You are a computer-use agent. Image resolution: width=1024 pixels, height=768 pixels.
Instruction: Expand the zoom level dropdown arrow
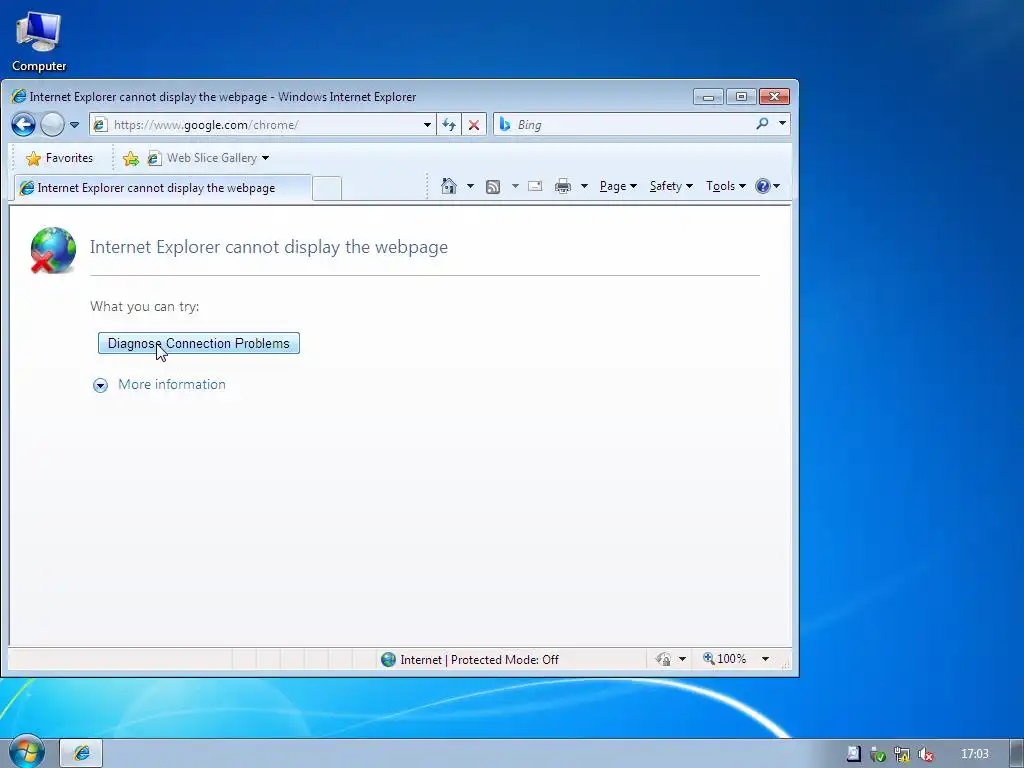[765, 659]
